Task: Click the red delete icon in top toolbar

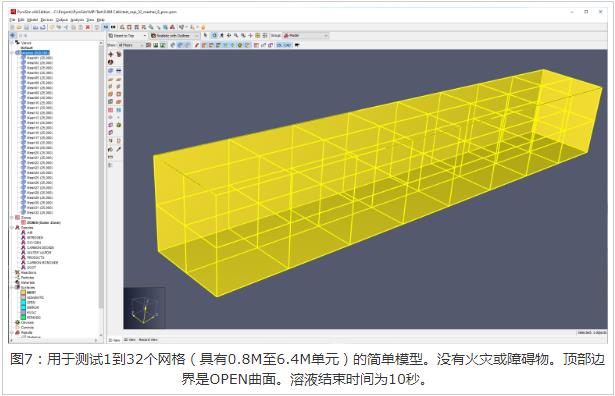Action: coord(88,27)
